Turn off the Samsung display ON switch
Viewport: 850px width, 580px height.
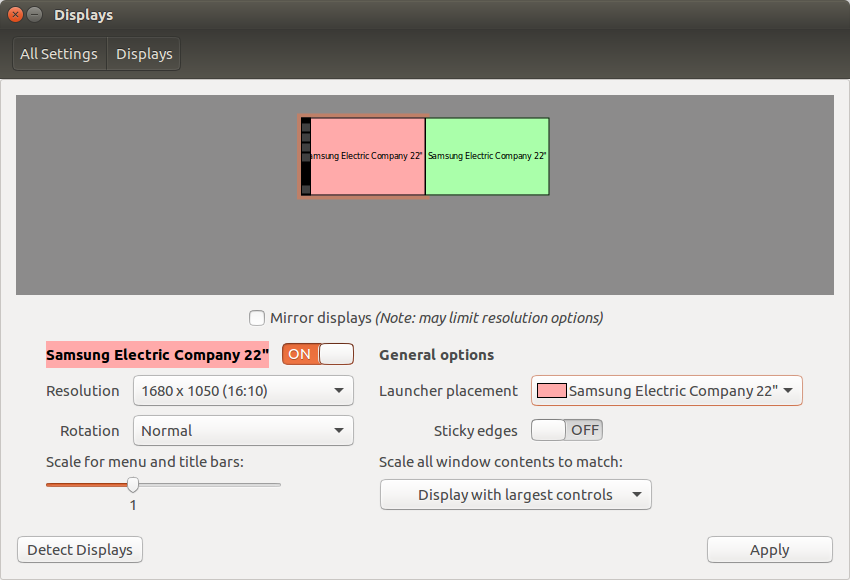tap(318, 354)
